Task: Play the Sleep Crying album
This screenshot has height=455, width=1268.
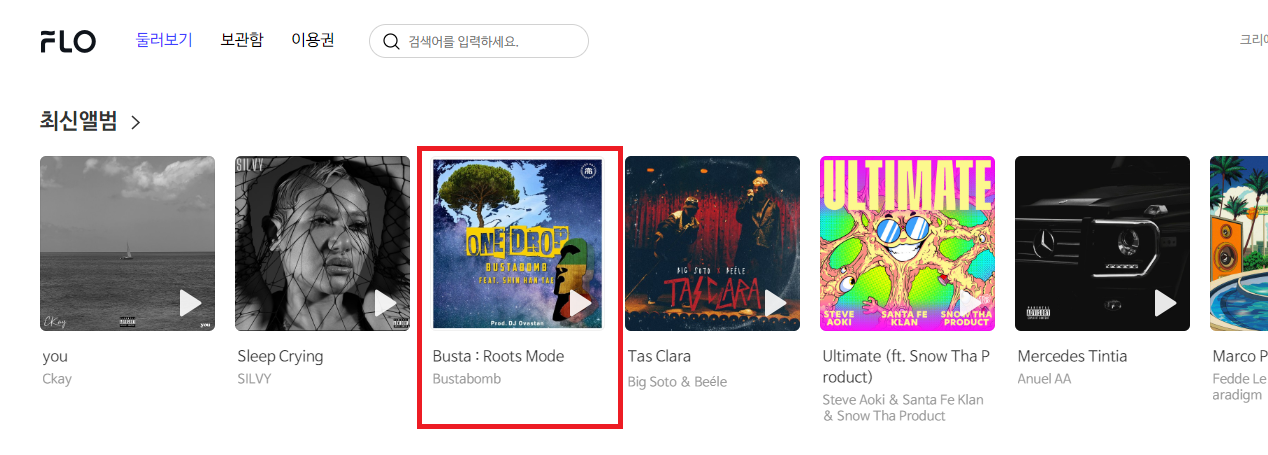Action: 385,303
